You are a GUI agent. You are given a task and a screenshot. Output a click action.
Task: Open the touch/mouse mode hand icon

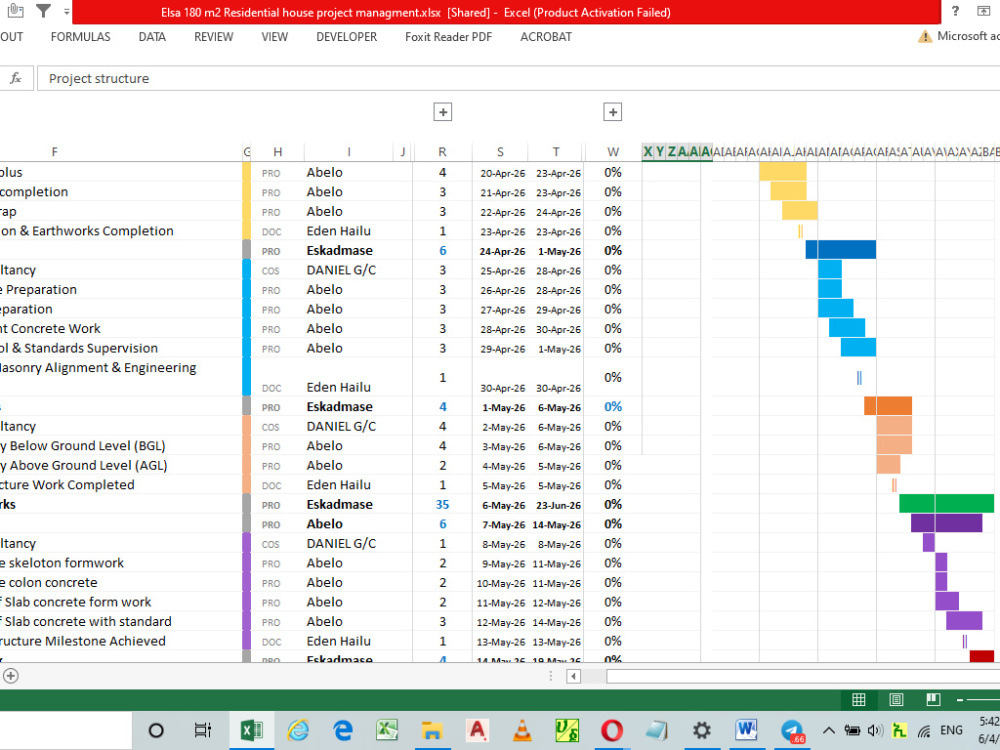(15, 11)
